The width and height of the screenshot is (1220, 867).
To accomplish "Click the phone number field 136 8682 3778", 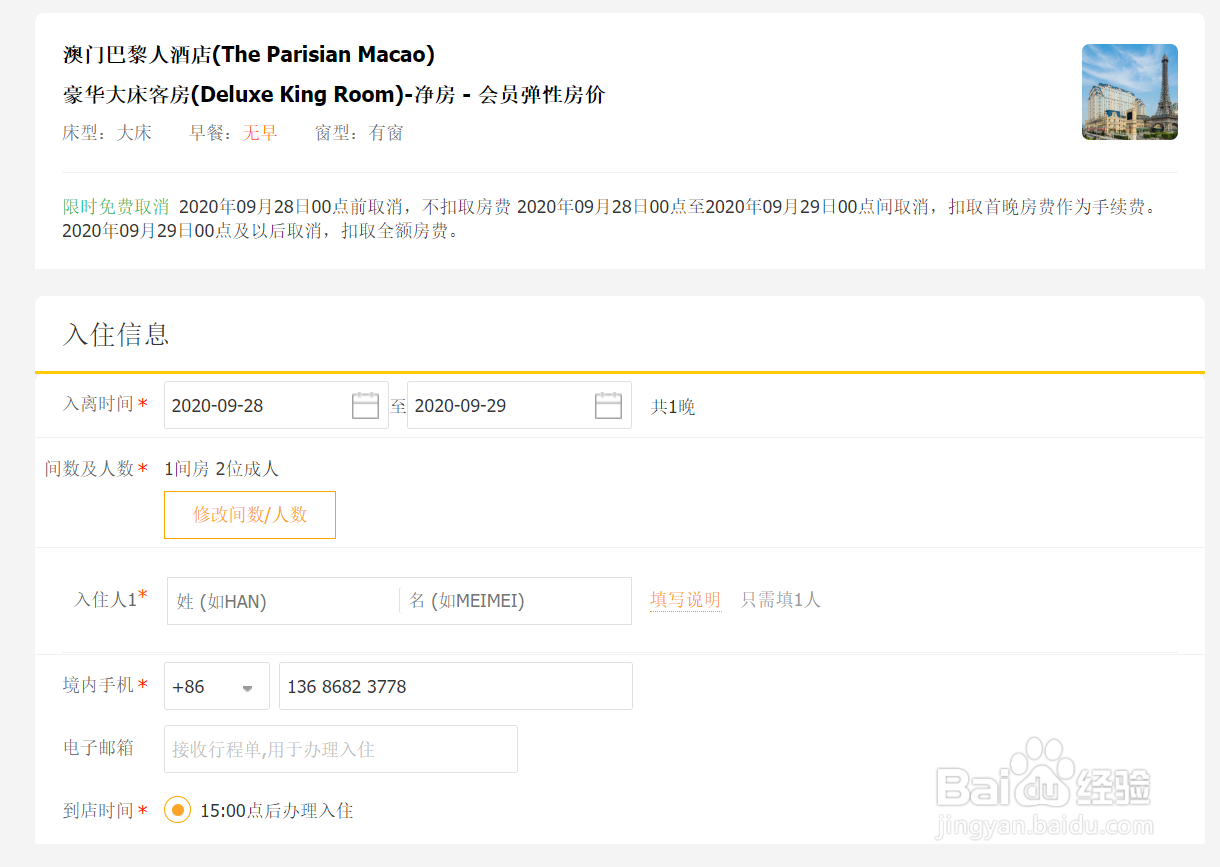I will click(x=456, y=686).
